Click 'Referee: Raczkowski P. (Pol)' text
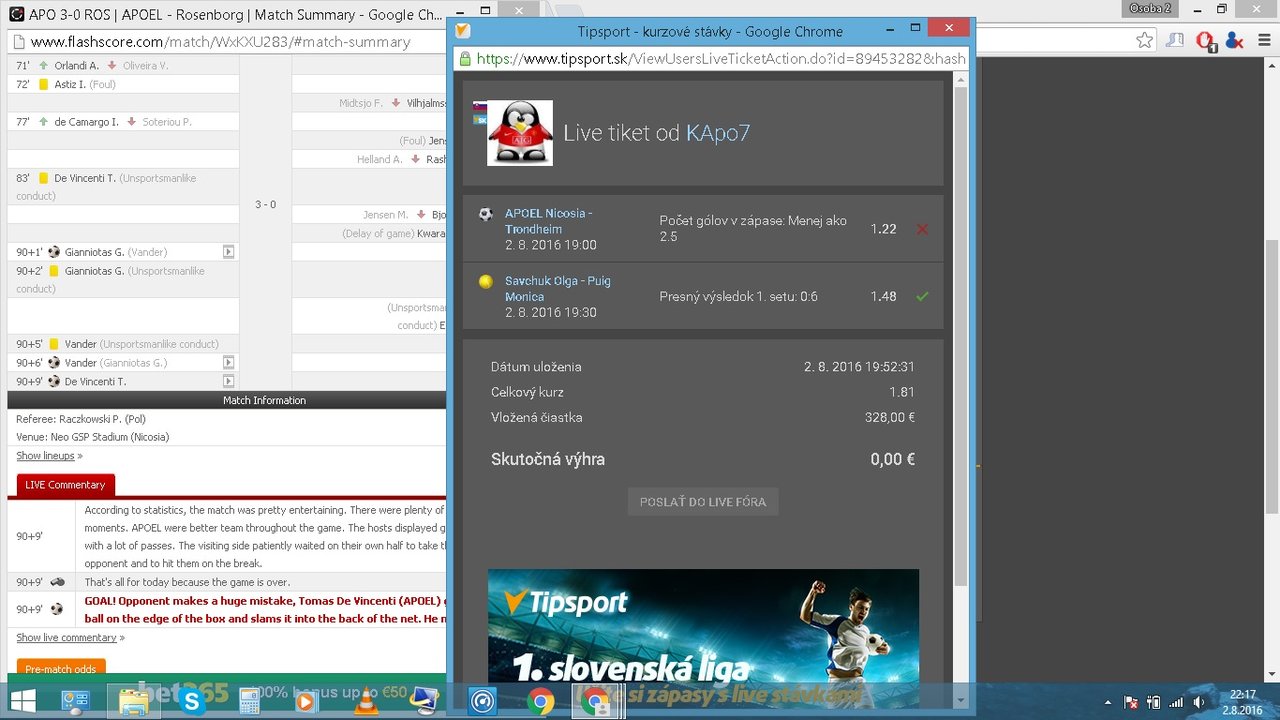Screen dimensions: 1280x720 tap(81, 419)
